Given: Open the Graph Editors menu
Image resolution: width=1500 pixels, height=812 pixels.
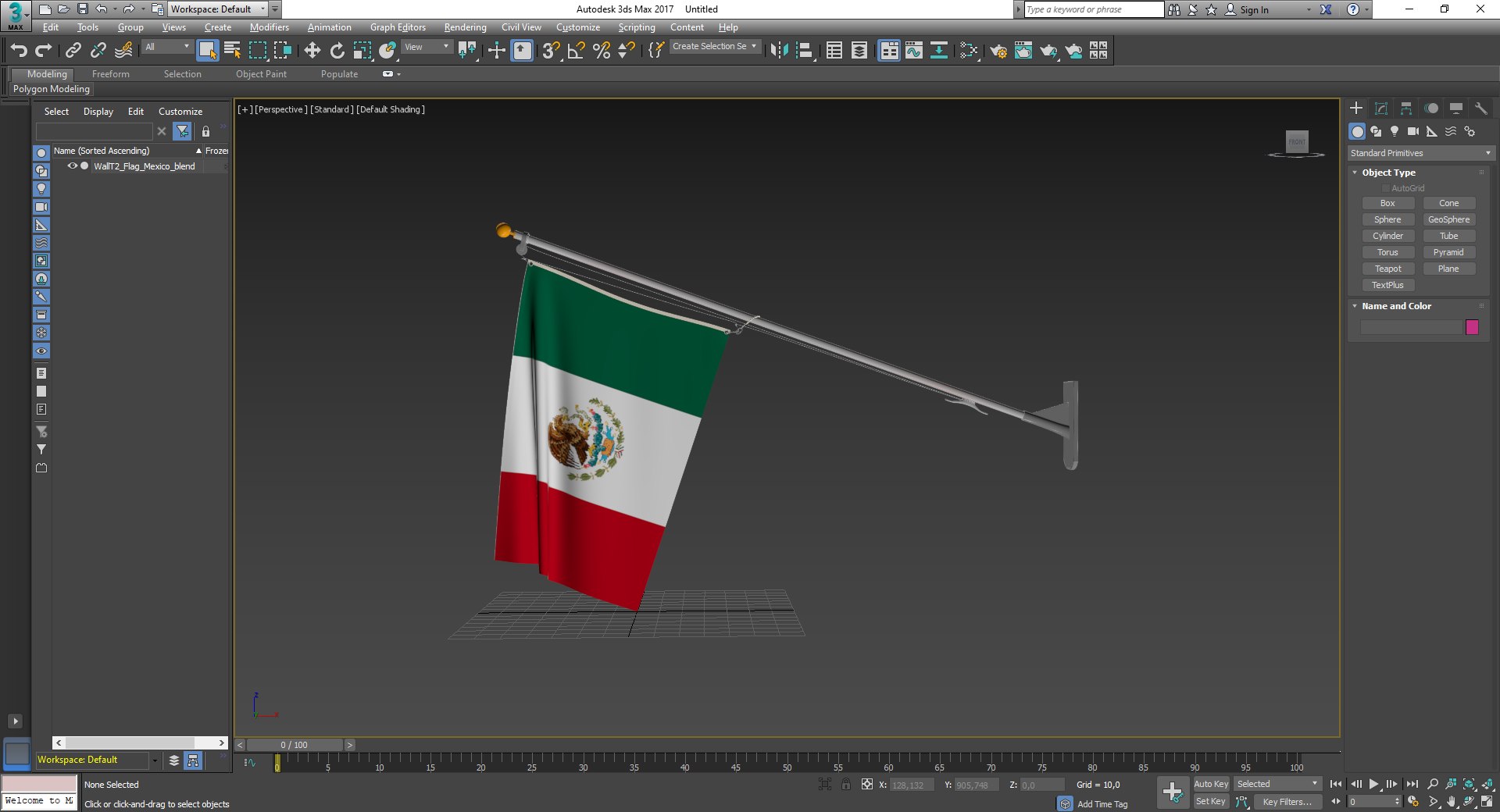Looking at the screenshot, I should coord(398,27).
